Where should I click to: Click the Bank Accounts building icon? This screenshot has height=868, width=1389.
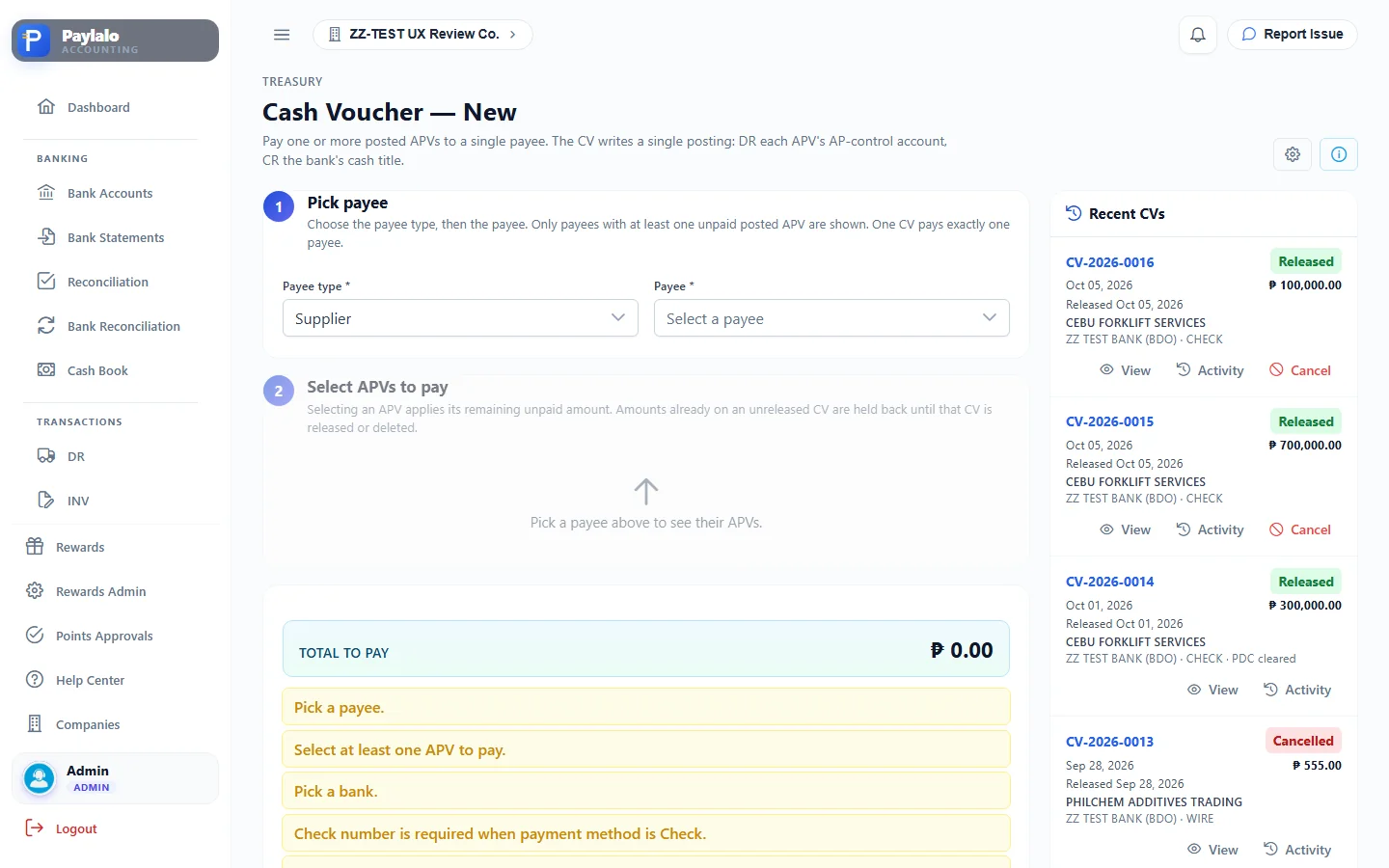tap(46, 193)
